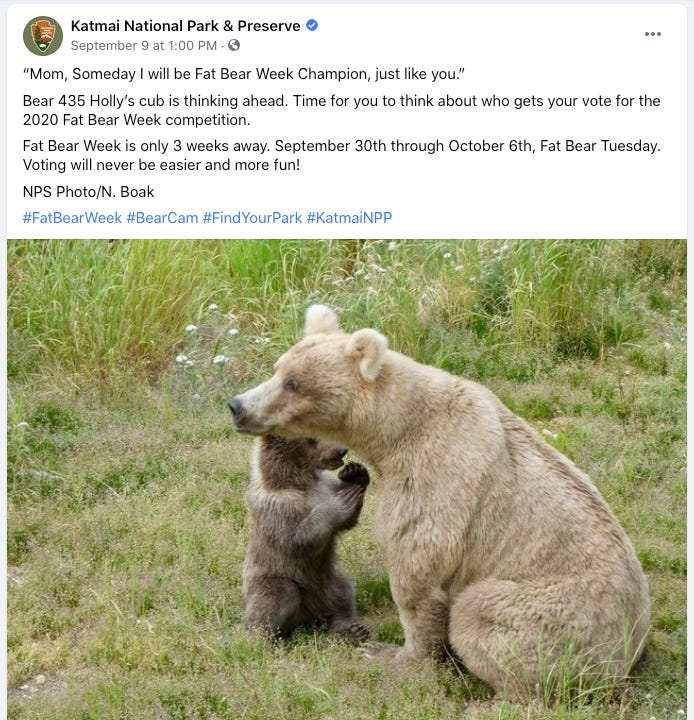The width and height of the screenshot is (694, 720).
Task: Click the quoted "Mom, Someday" opening line
Action: (244, 74)
